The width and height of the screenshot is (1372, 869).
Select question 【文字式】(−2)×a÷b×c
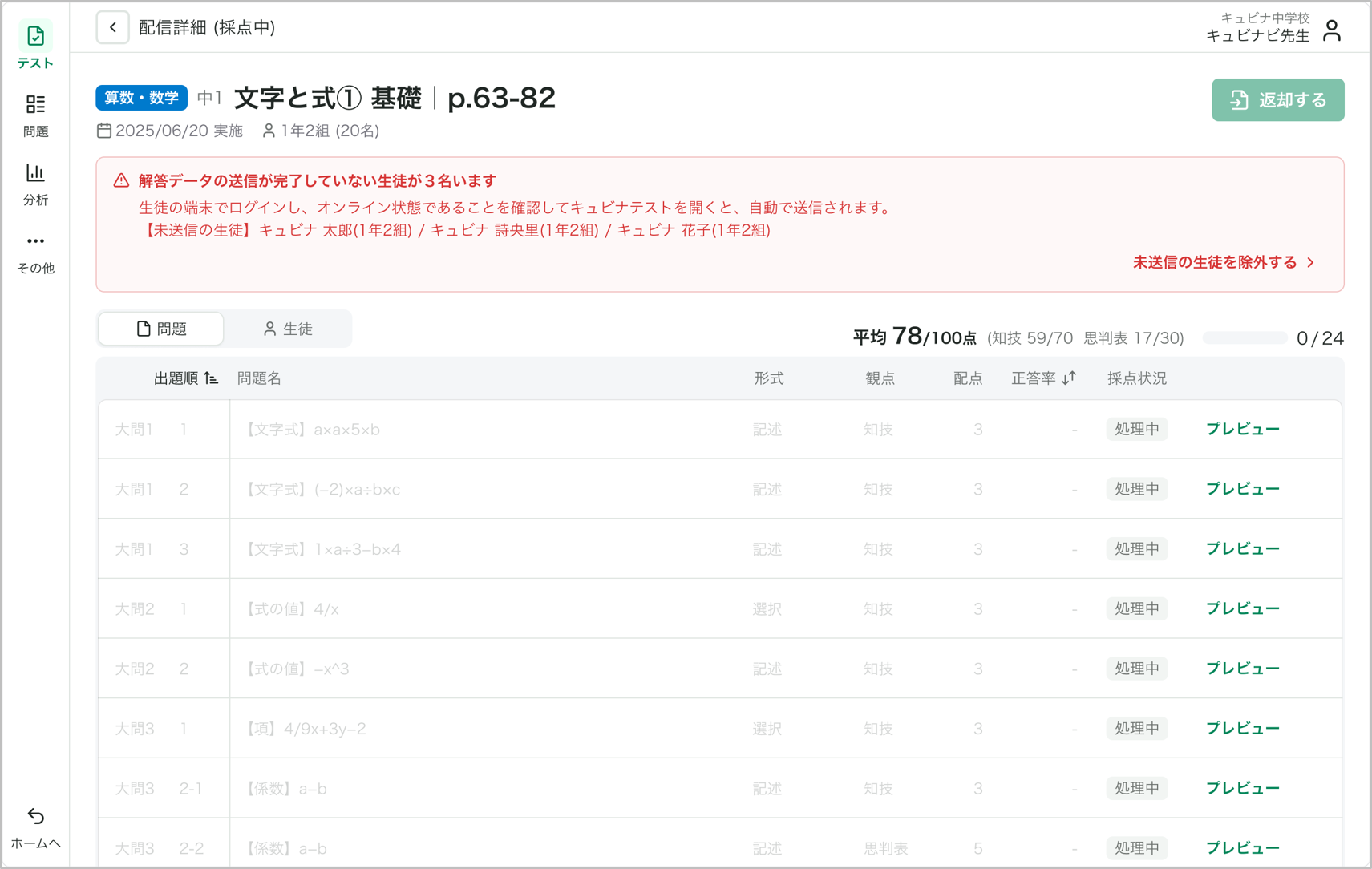coord(322,489)
